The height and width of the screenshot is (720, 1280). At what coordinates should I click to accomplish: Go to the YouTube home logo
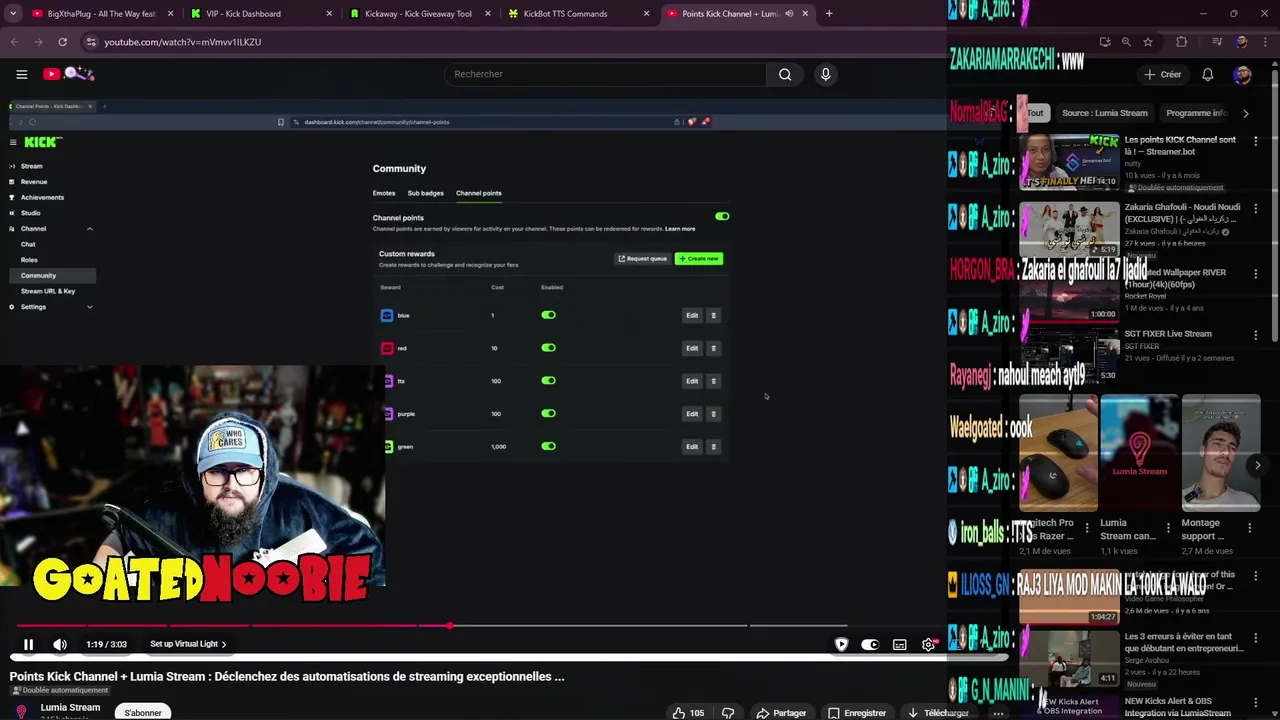tap(68, 74)
